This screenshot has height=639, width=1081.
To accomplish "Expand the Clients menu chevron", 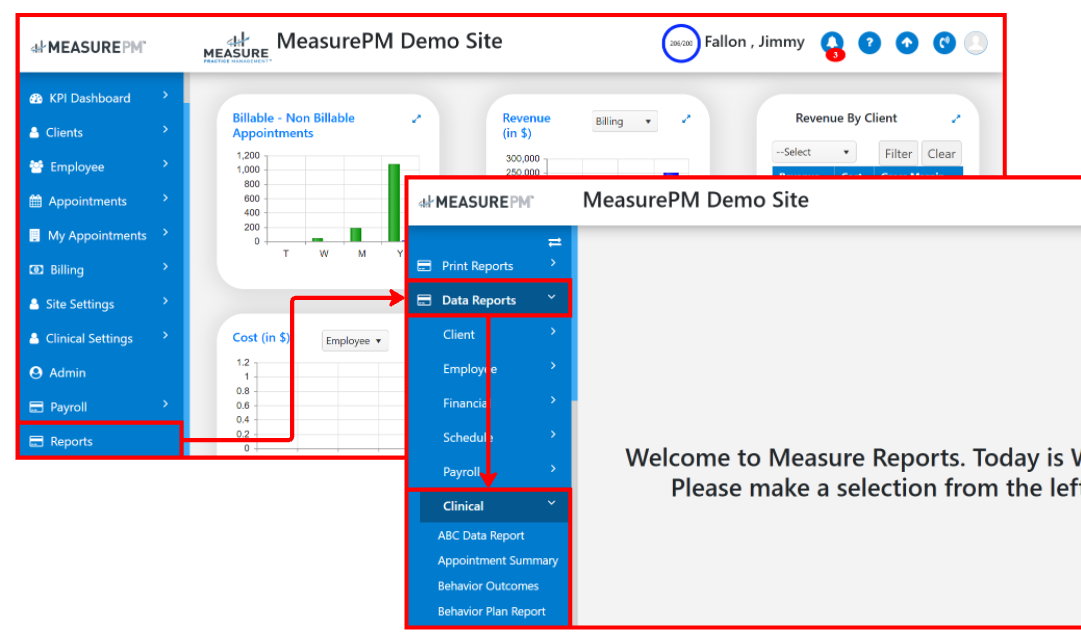I will tap(165, 130).
